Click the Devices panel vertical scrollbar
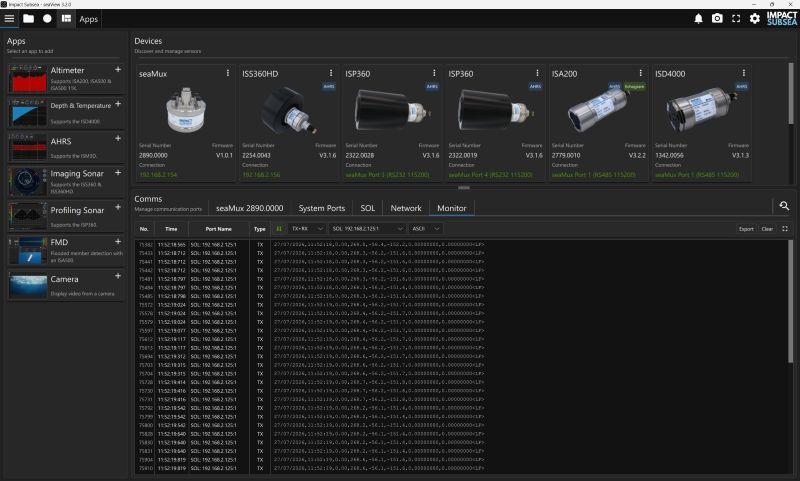The height and width of the screenshot is (481, 800). click(791, 93)
